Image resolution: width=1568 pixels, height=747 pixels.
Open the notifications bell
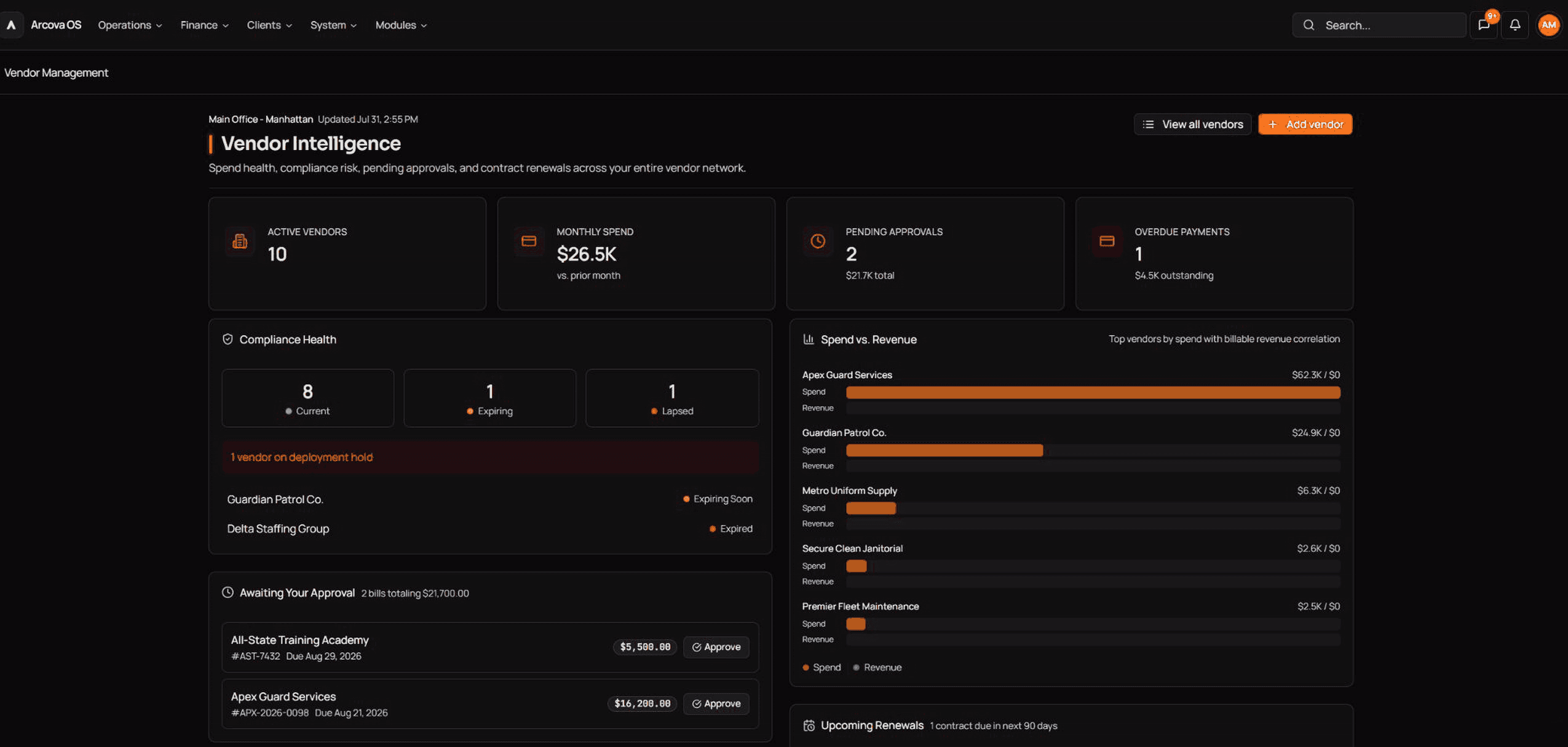(1515, 25)
